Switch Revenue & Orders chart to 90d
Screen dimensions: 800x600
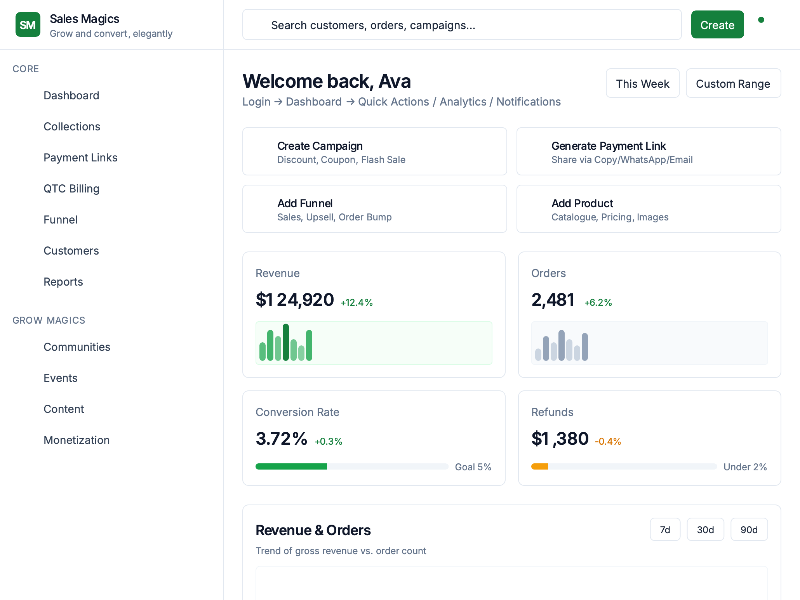749,529
